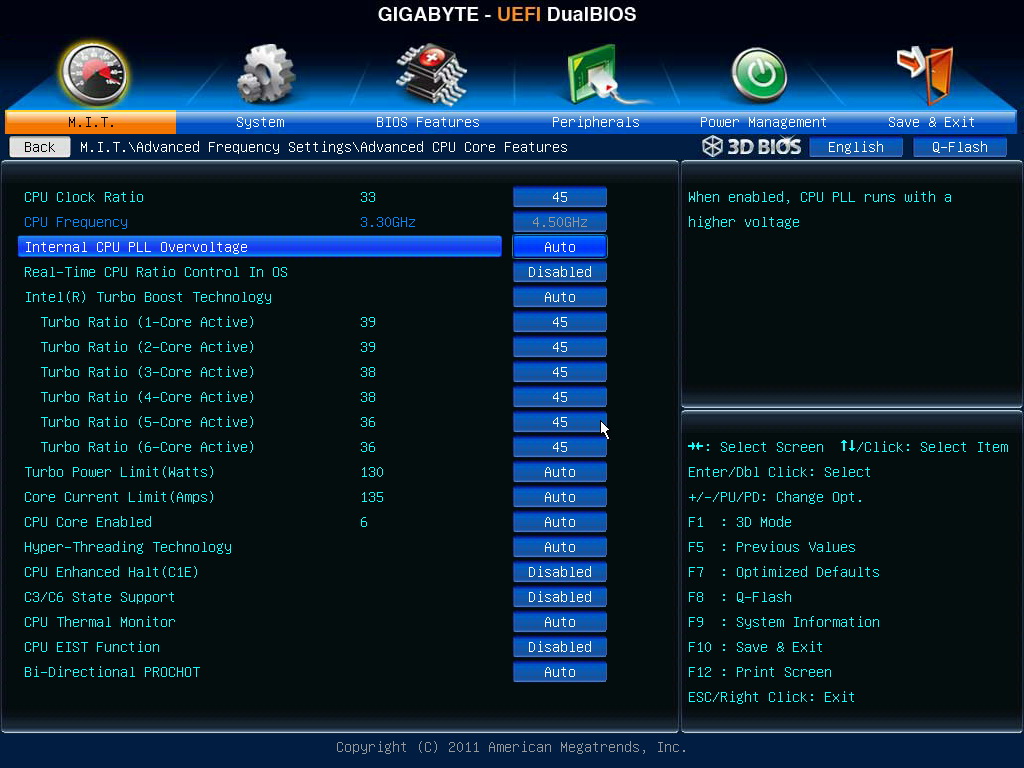Select CPU EIST Function label
Image resolution: width=1024 pixels, height=768 pixels.
point(91,647)
